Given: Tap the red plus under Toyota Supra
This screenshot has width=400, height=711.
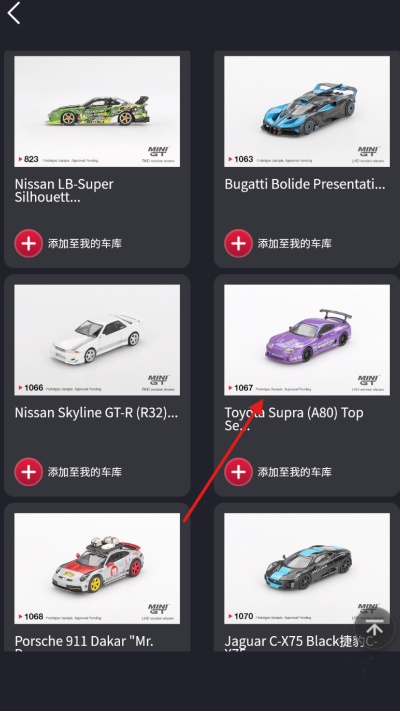Looking at the screenshot, I should [239, 472].
